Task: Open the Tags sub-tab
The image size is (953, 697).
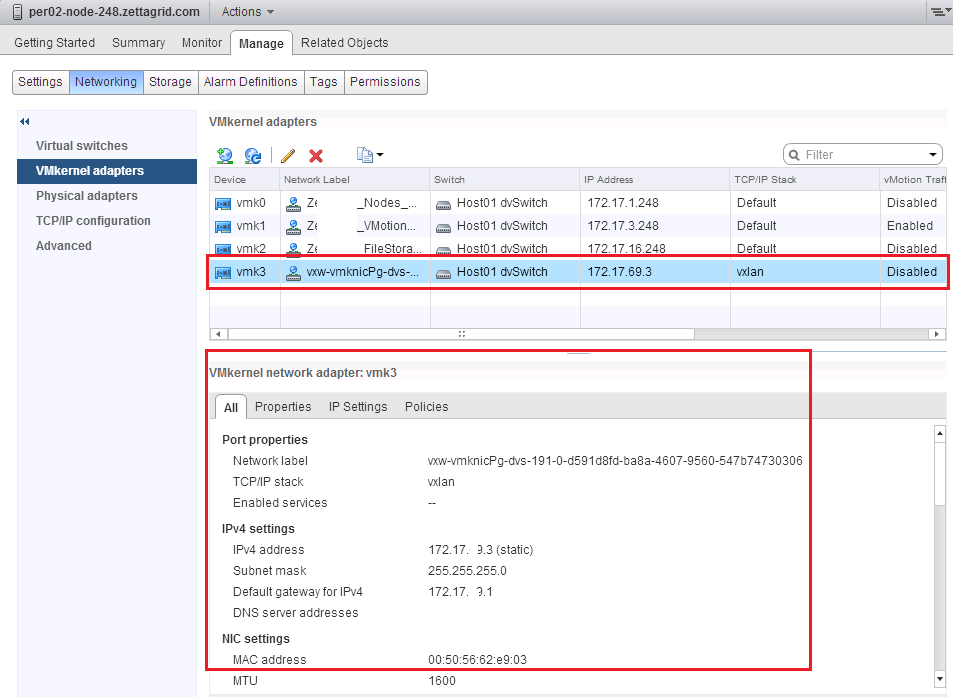Action: click(323, 82)
